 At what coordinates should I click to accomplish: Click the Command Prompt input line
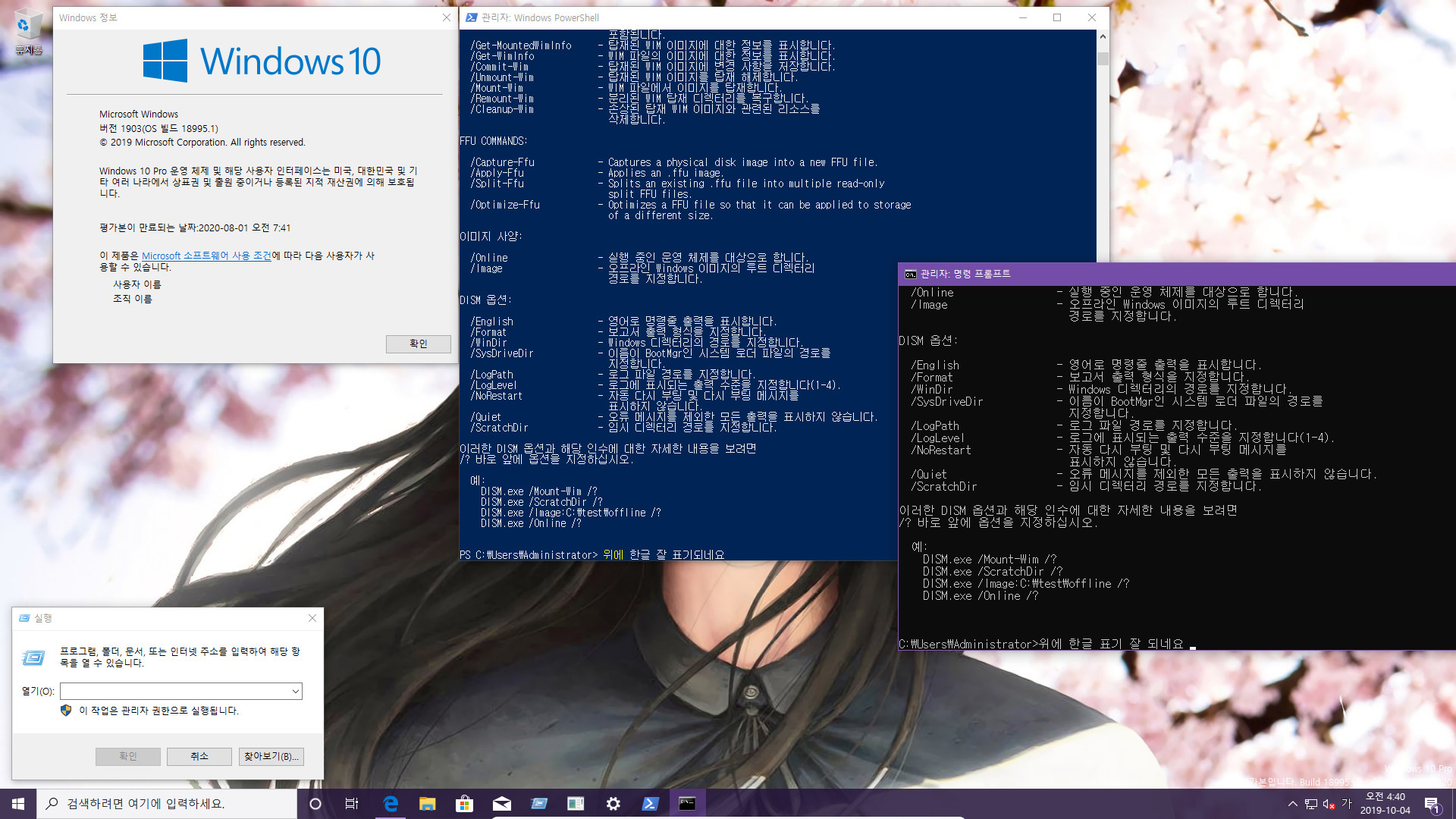(x=1047, y=644)
